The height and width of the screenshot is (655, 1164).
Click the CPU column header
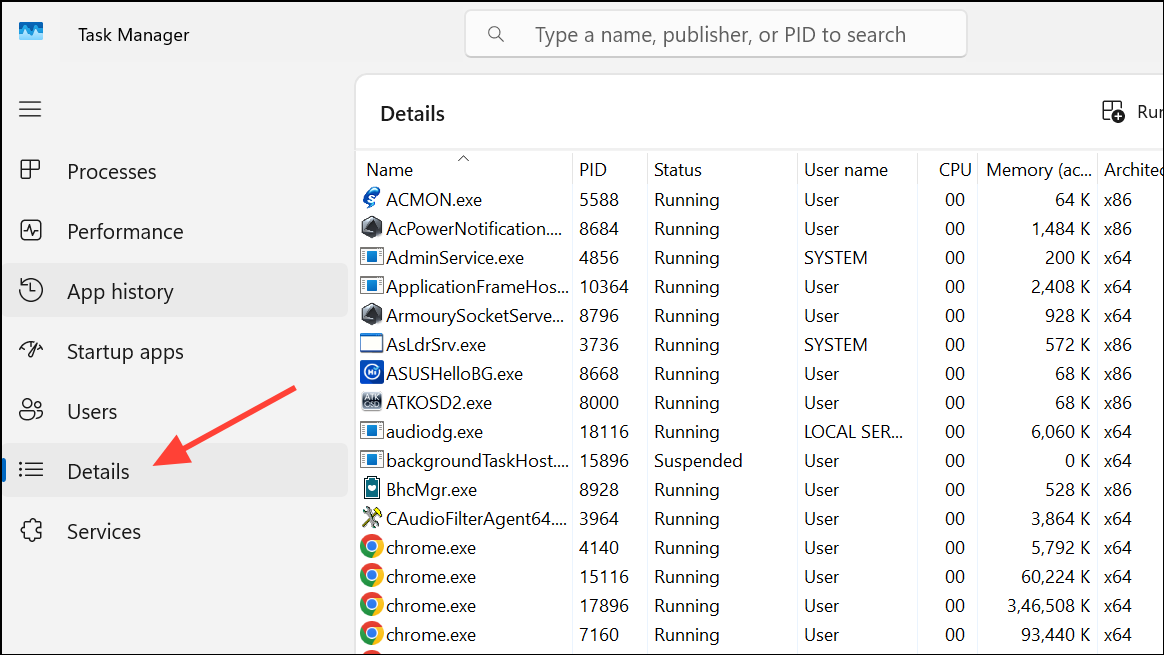coord(954,169)
